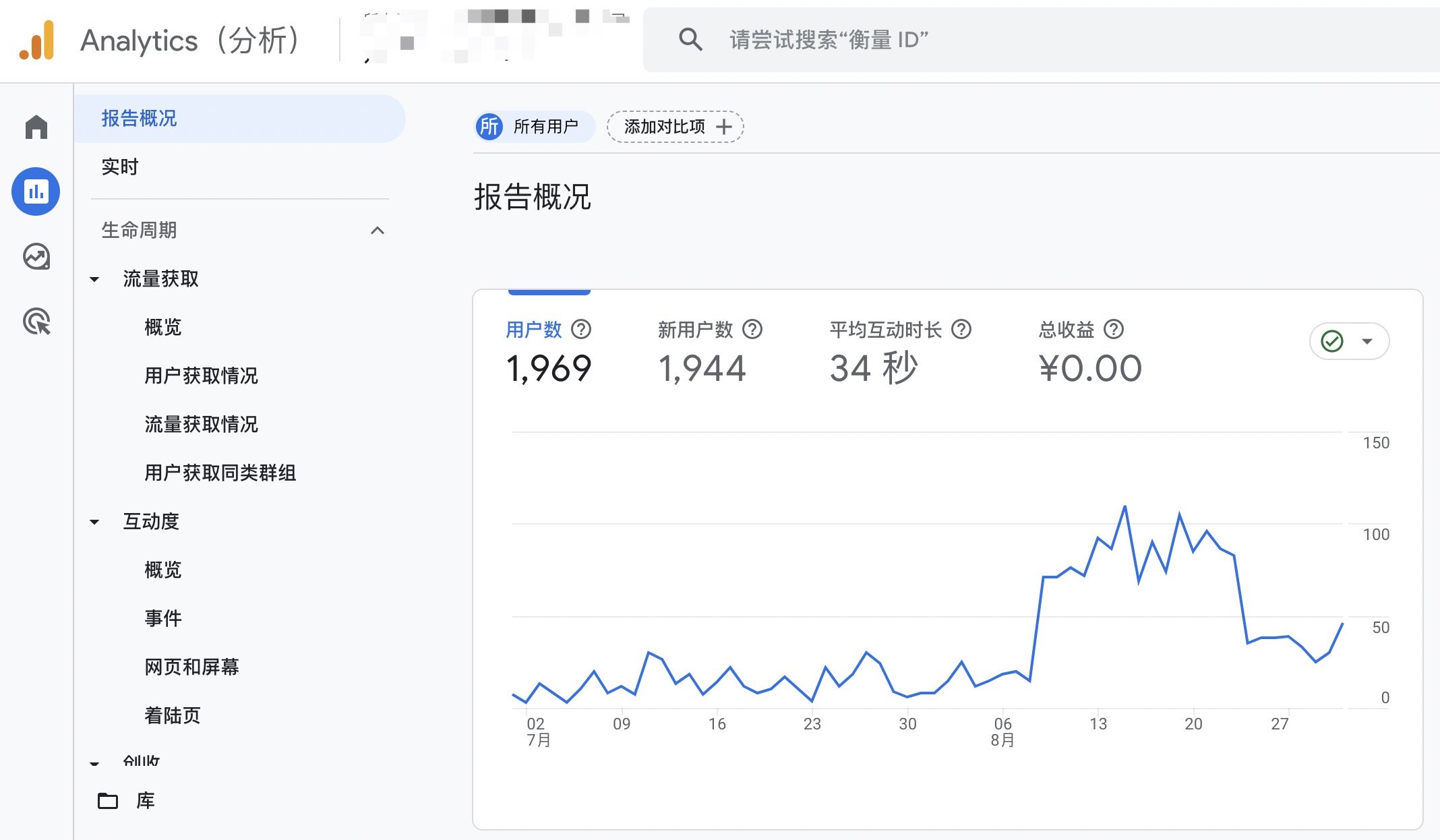Click the Analytics（分析）title text

191,40
